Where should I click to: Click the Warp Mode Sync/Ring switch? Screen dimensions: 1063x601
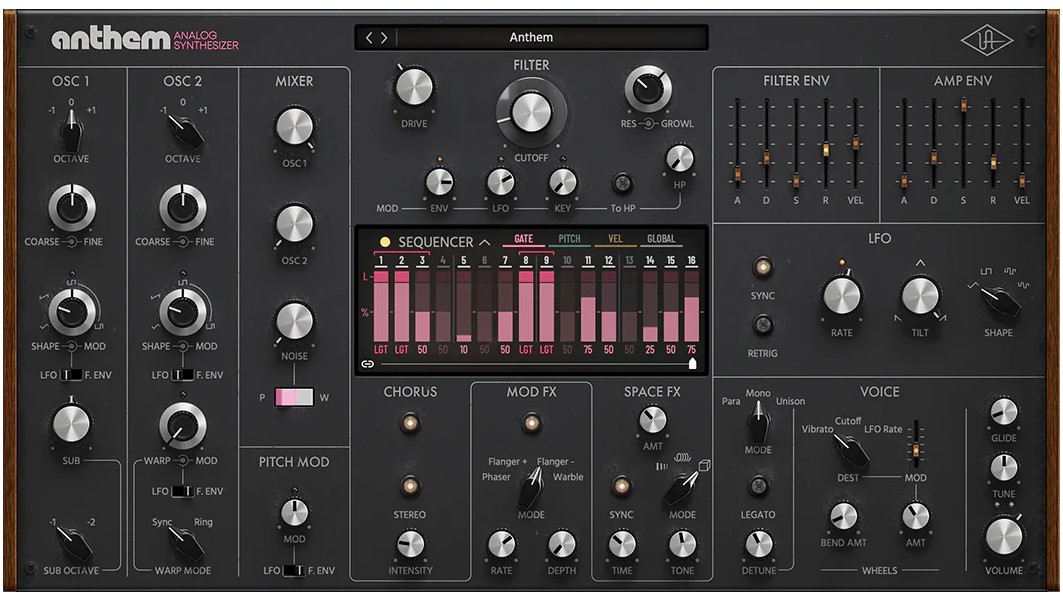(184, 542)
